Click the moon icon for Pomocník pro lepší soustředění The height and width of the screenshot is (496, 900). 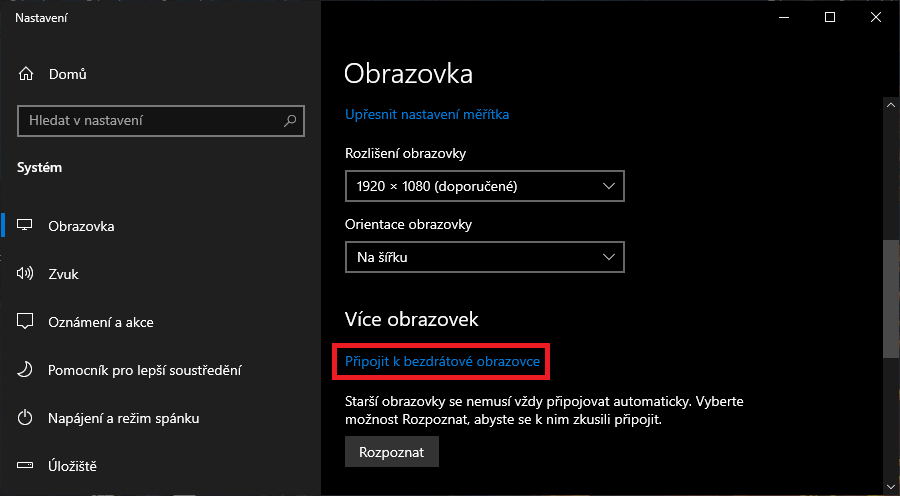[25, 370]
